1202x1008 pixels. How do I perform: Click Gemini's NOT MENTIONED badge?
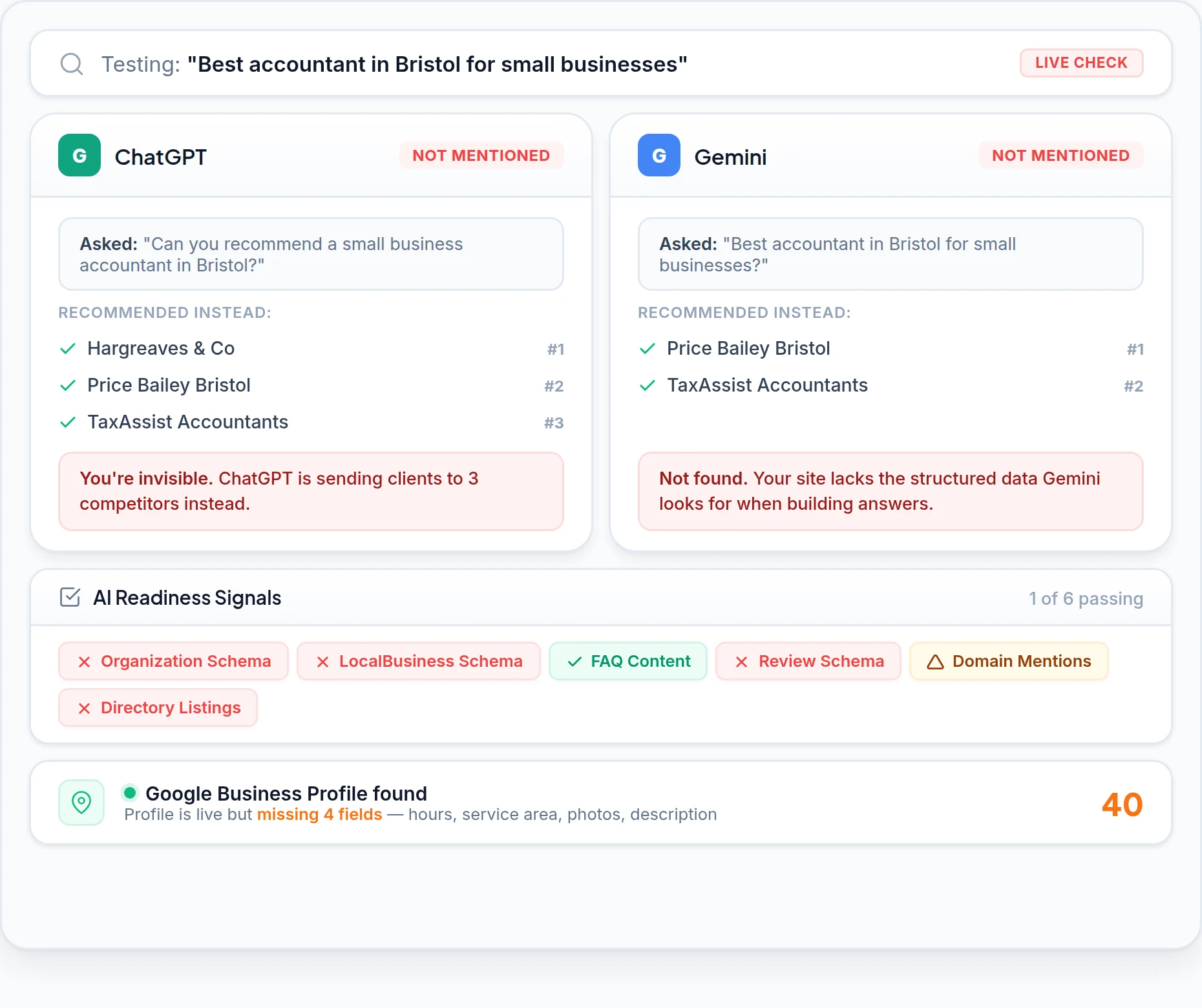point(1061,156)
